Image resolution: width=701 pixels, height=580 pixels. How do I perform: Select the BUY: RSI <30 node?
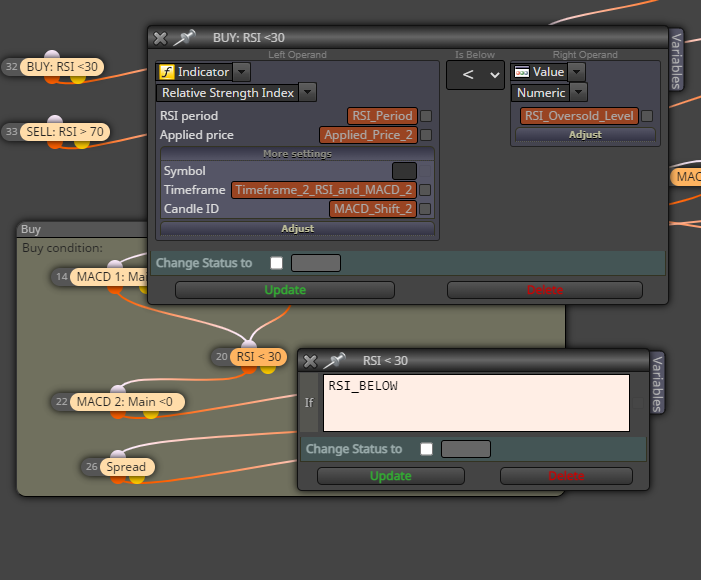point(62,67)
